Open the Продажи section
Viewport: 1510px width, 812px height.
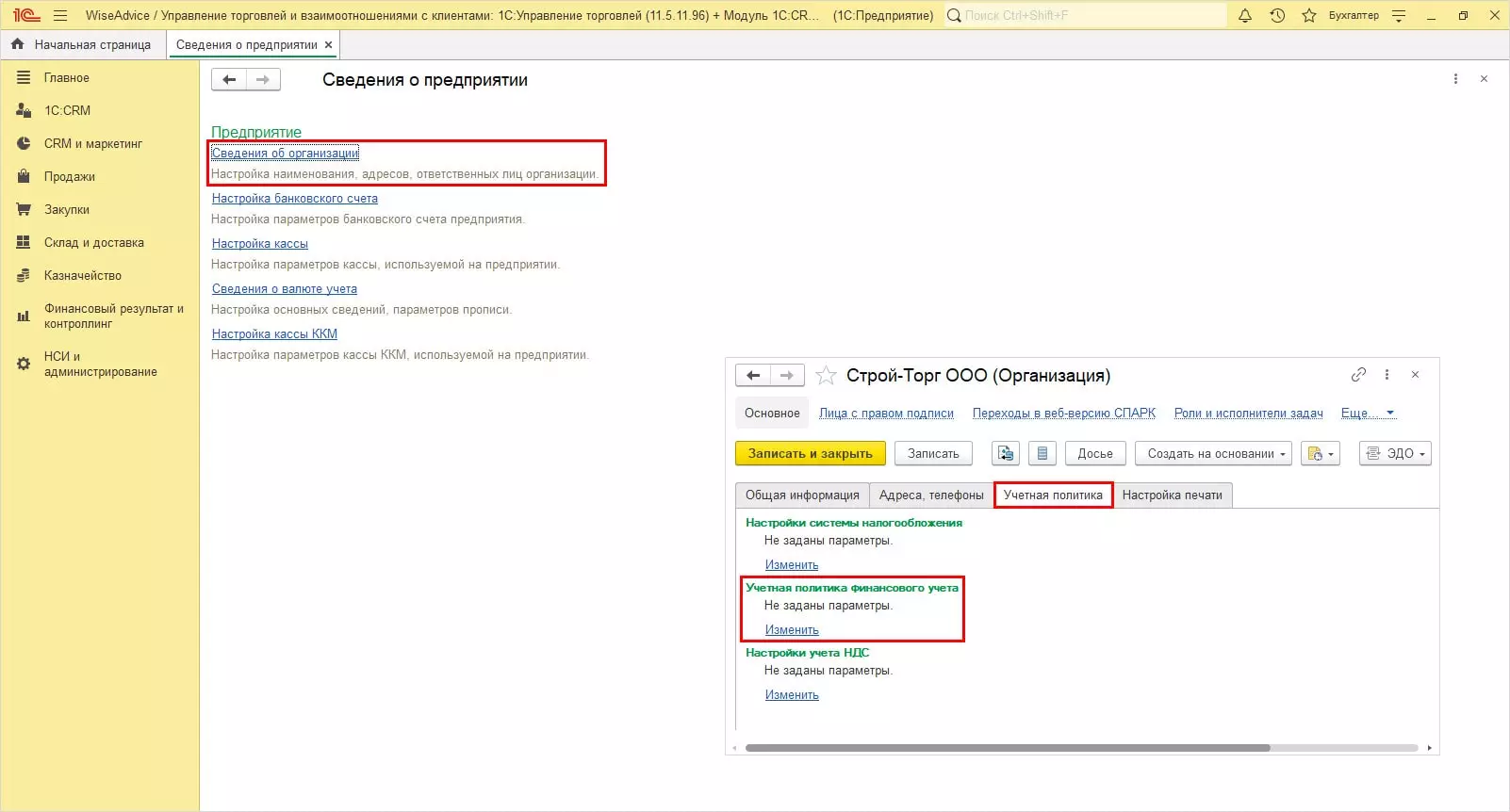[69, 176]
